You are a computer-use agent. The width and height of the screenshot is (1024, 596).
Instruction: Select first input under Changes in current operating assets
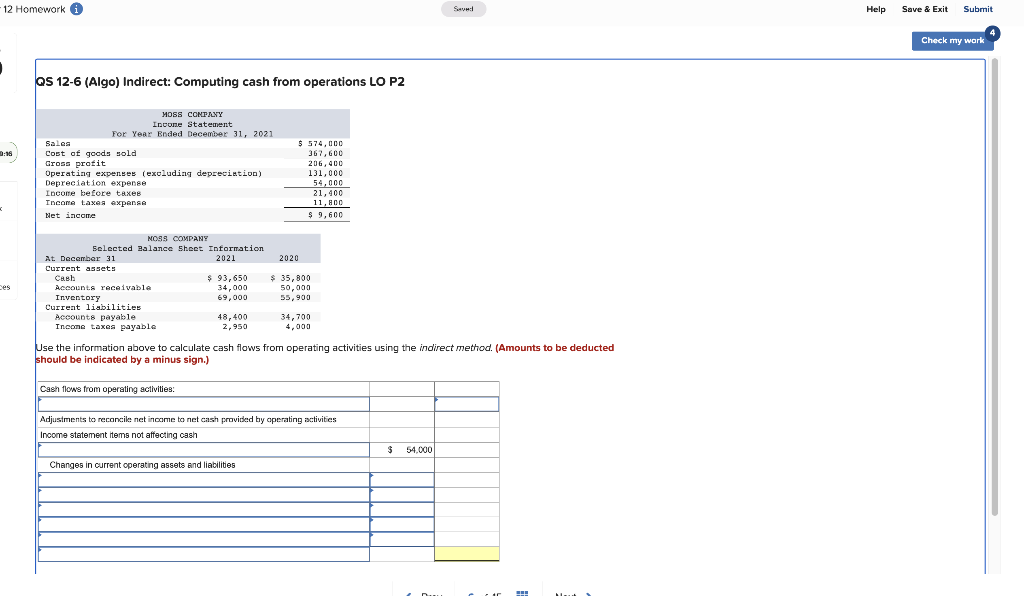[200, 478]
